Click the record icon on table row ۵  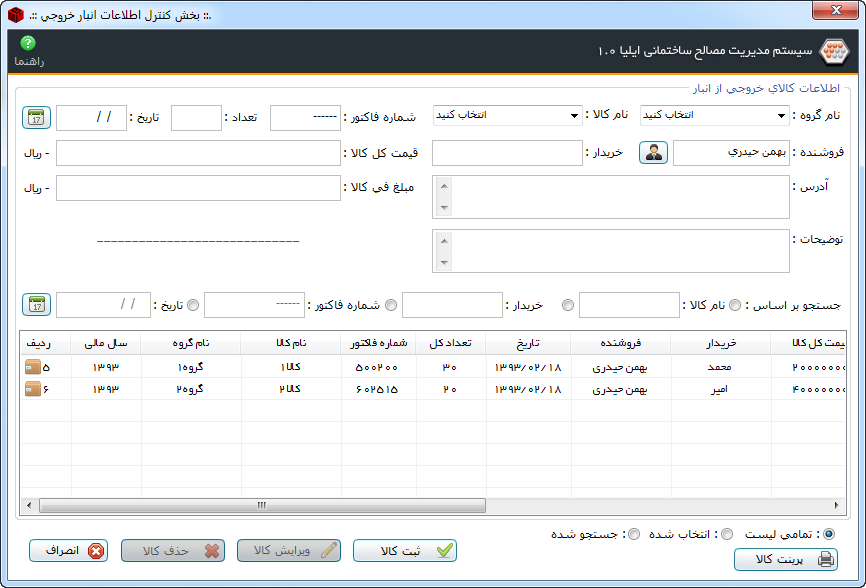[x=32, y=367]
